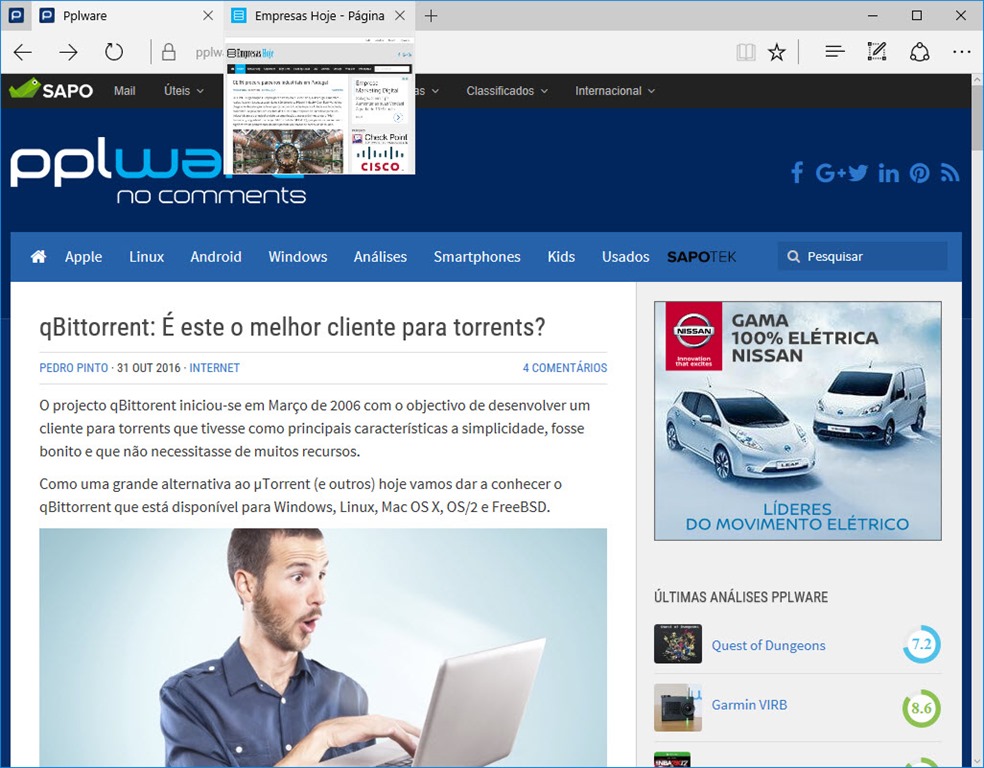Open the 4 Comentários link

[564, 368]
